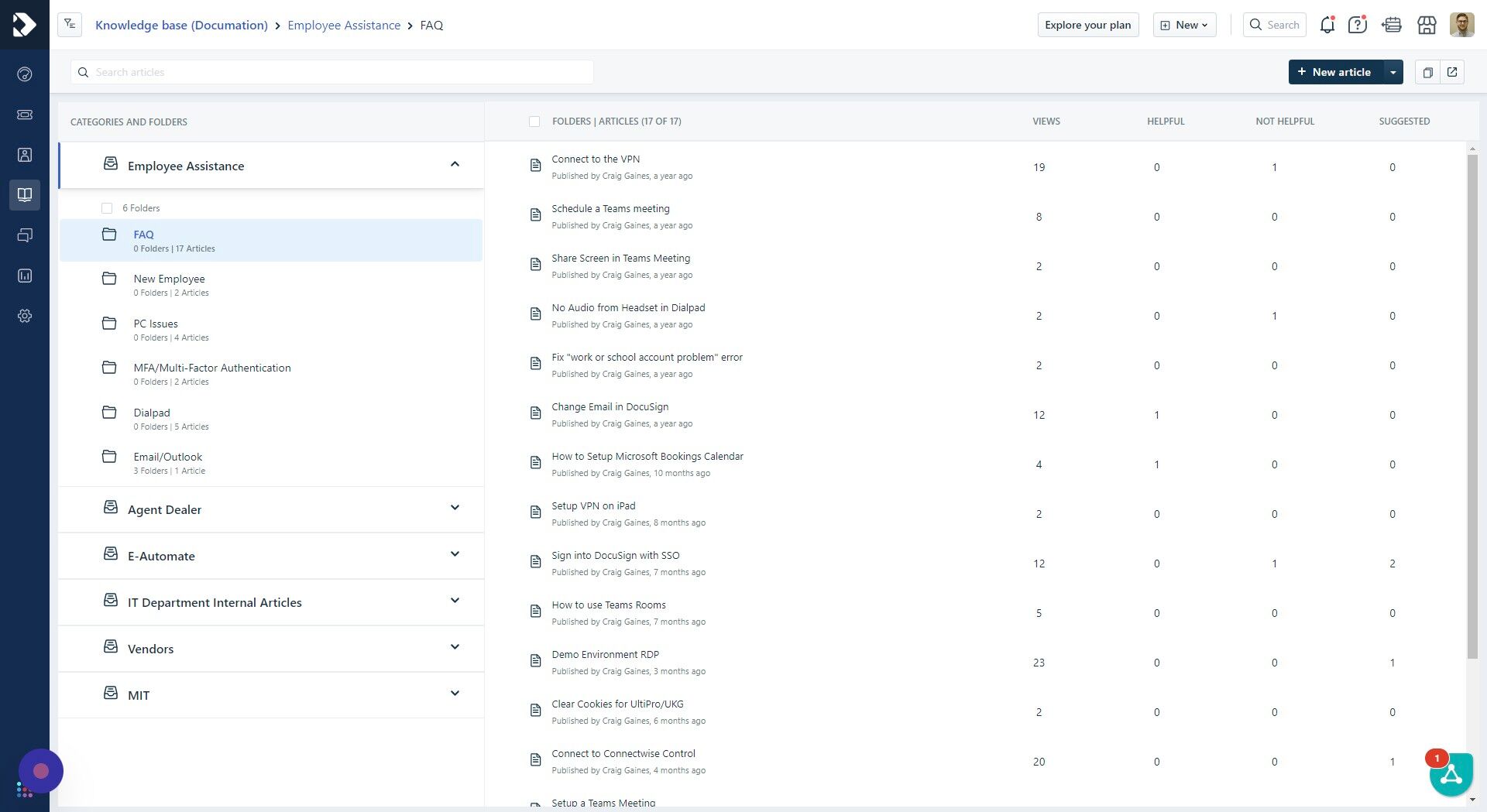The width and height of the screenshot is (1487, 812).
Task: Open the New dropdown in header
Action: point(1184,25)
